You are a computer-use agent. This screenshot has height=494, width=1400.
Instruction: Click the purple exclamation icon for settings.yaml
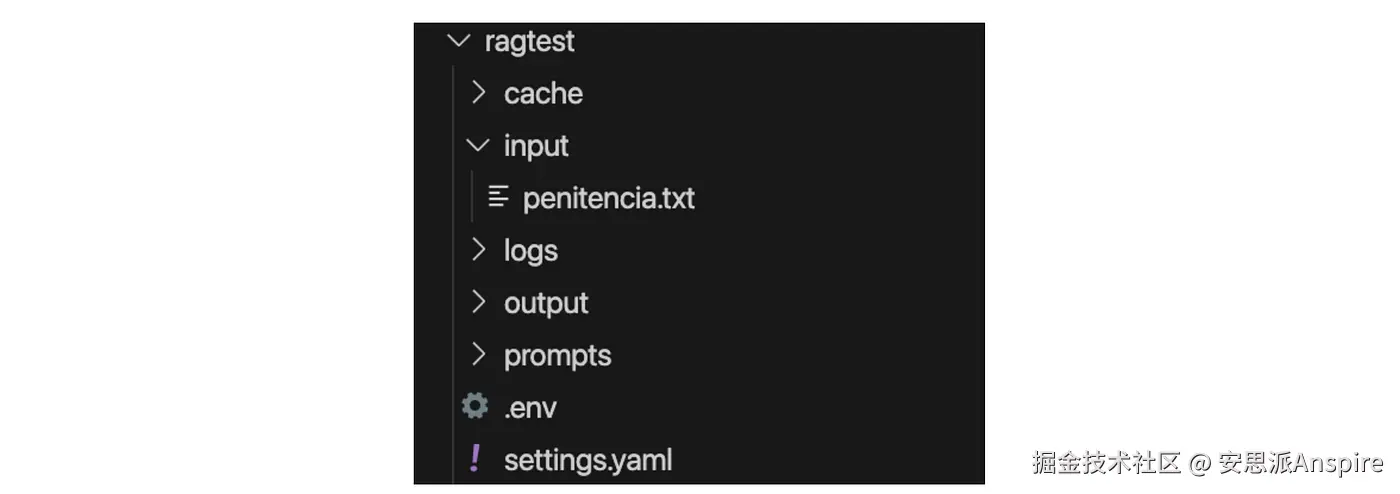click(475, 459)
